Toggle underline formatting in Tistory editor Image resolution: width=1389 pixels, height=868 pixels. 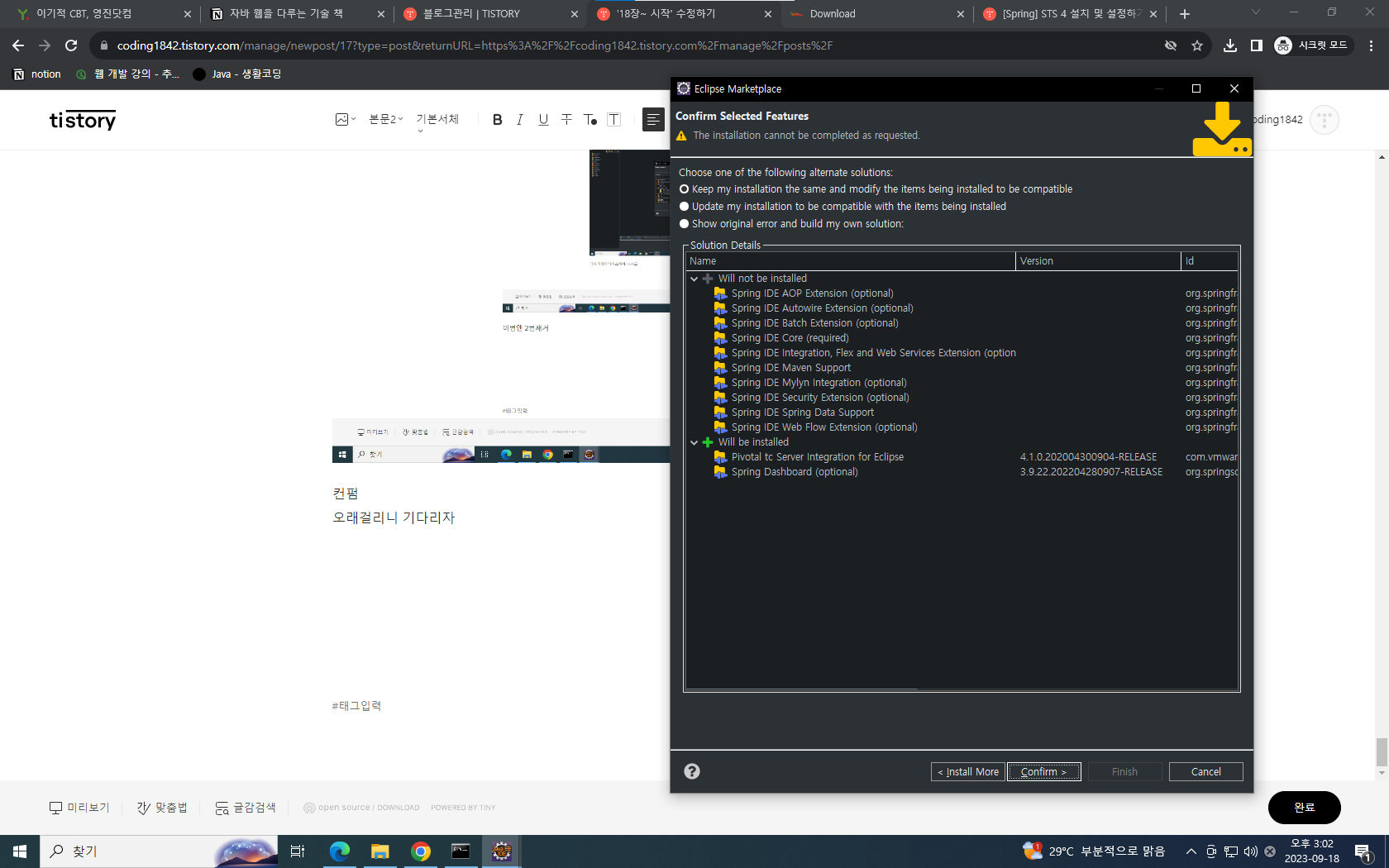pyautogui.click(x=543, y=120)
